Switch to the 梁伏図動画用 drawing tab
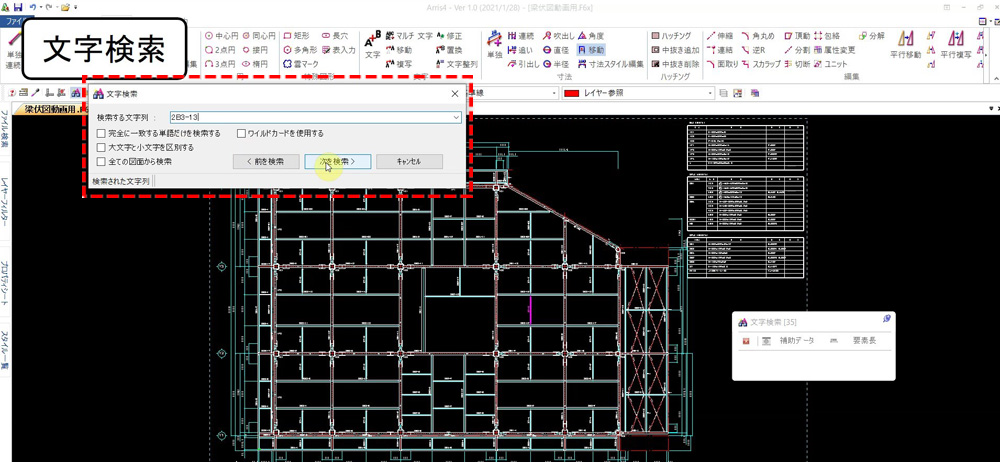Screen dimensions: 1000x462 tap(48, 108)
